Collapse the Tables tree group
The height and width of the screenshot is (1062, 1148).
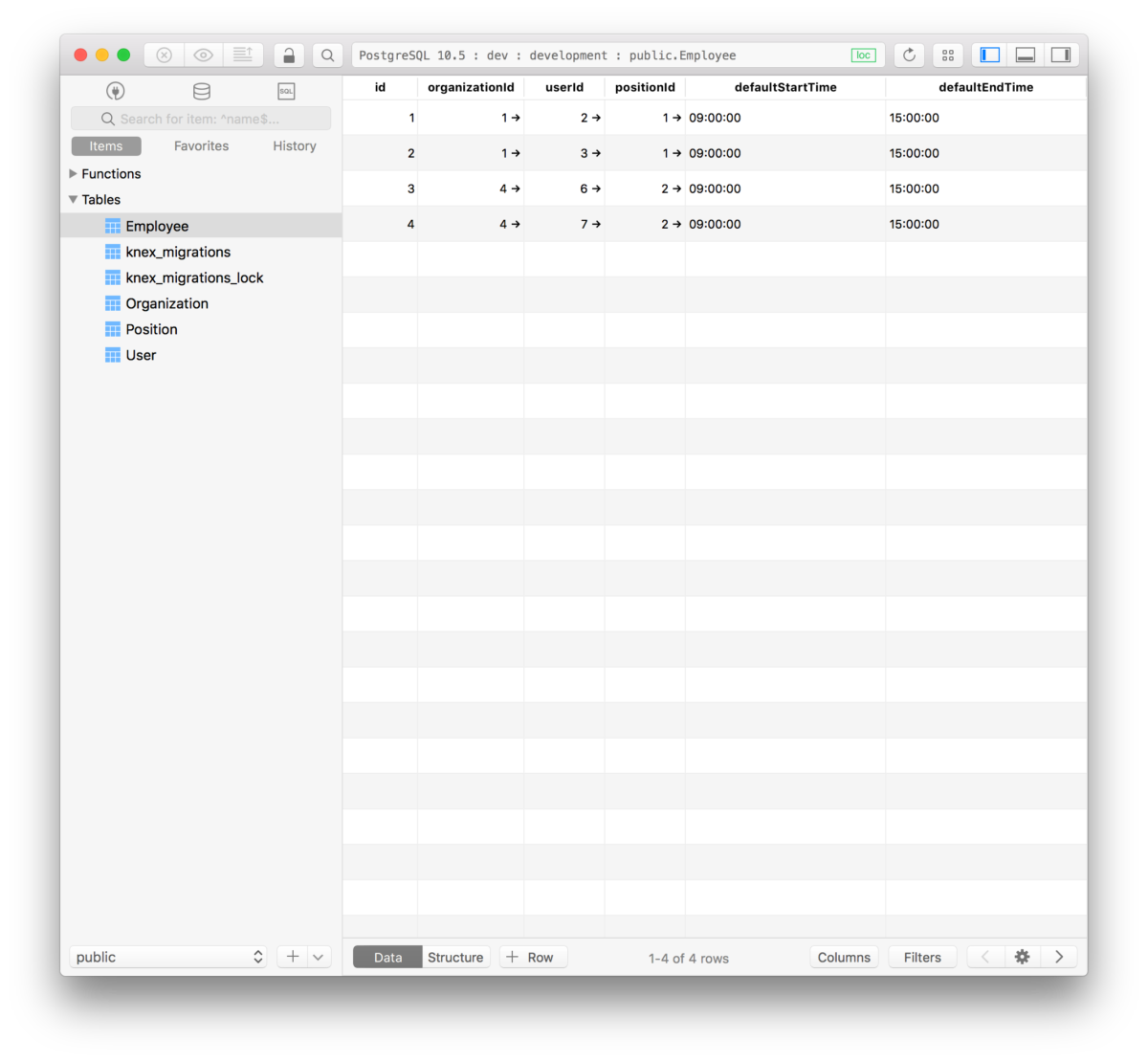73,199
